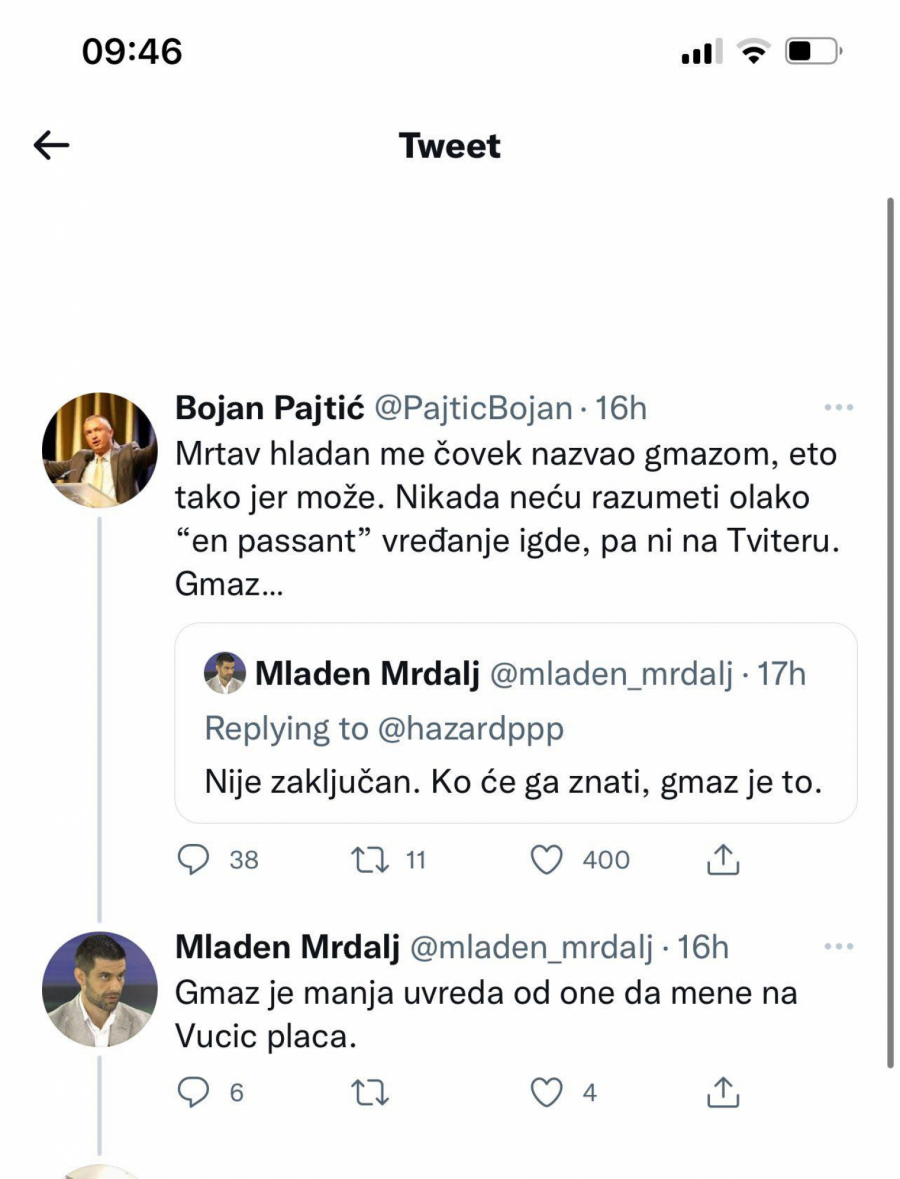Like Bojan Pajtić's tweet
Viewport: 900px width, 1179px height.
click(547, 860)
